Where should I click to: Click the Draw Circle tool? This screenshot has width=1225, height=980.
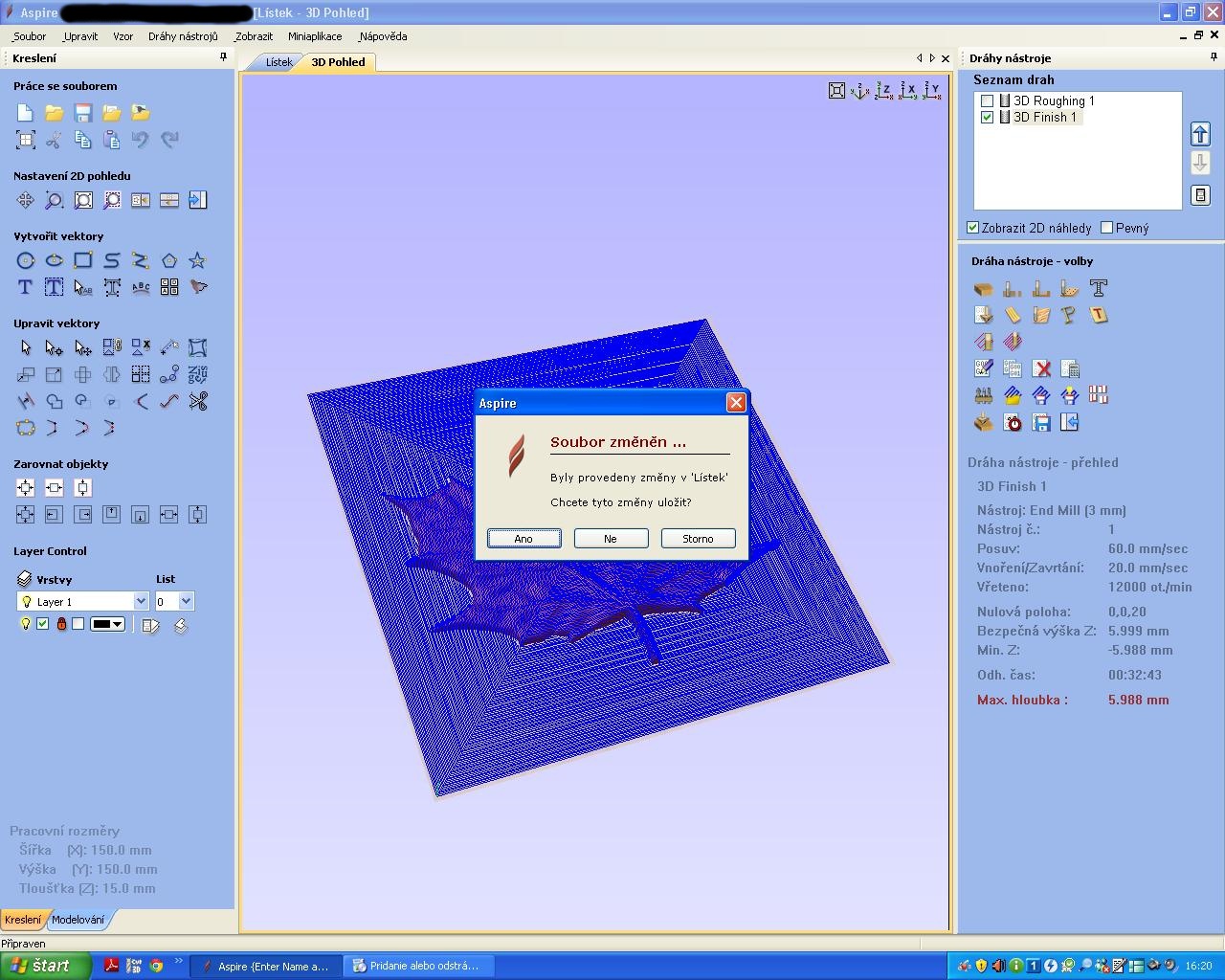click(26, 260)
